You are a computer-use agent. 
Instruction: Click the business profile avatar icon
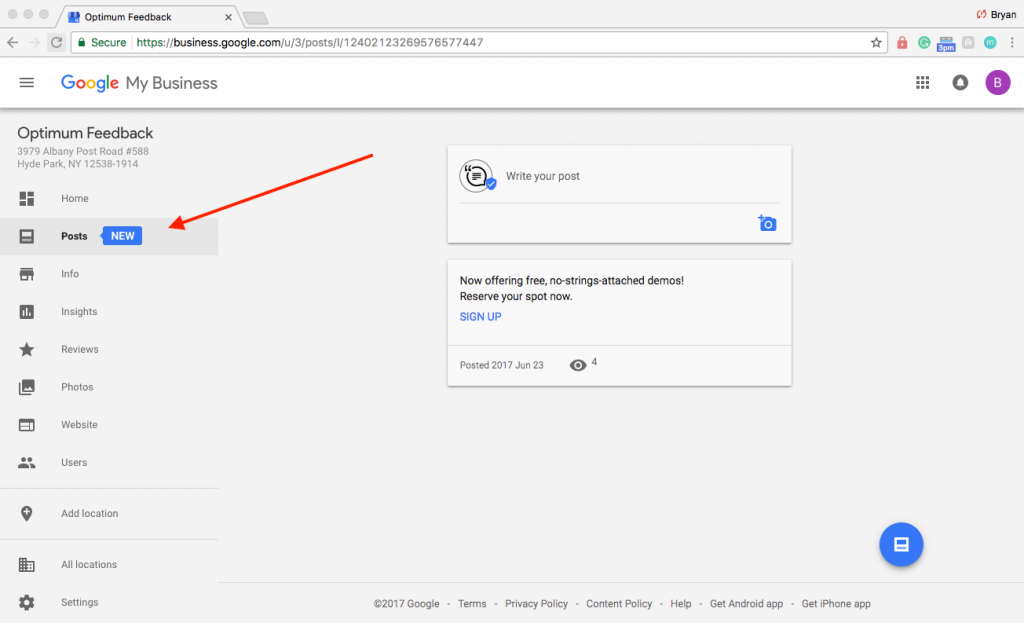(x=477, y=176)
